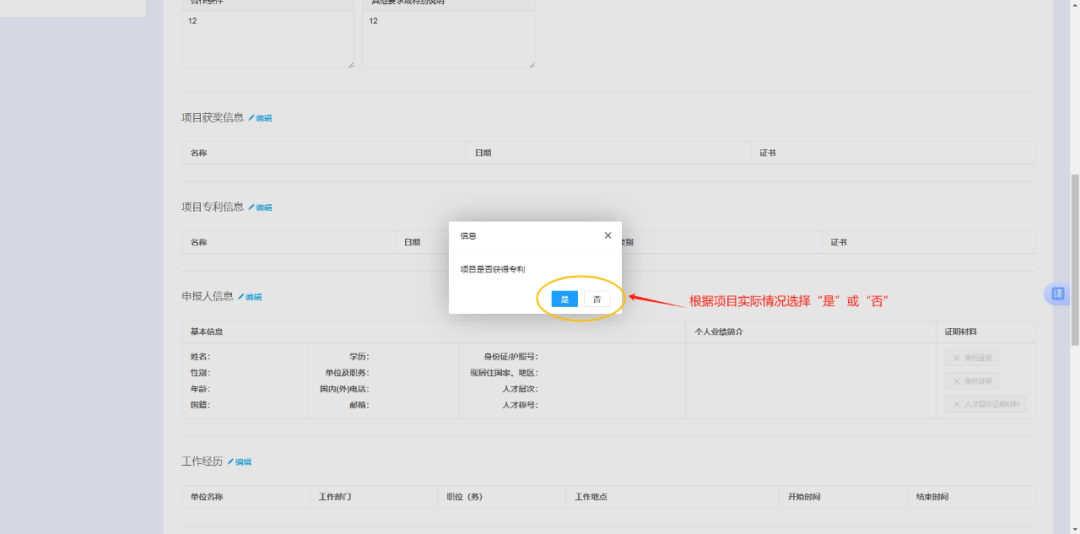Viewport: 1080px width, 534px height.
Task: Click the blue 译 translate floating icon
Action: pos(1058,294)
